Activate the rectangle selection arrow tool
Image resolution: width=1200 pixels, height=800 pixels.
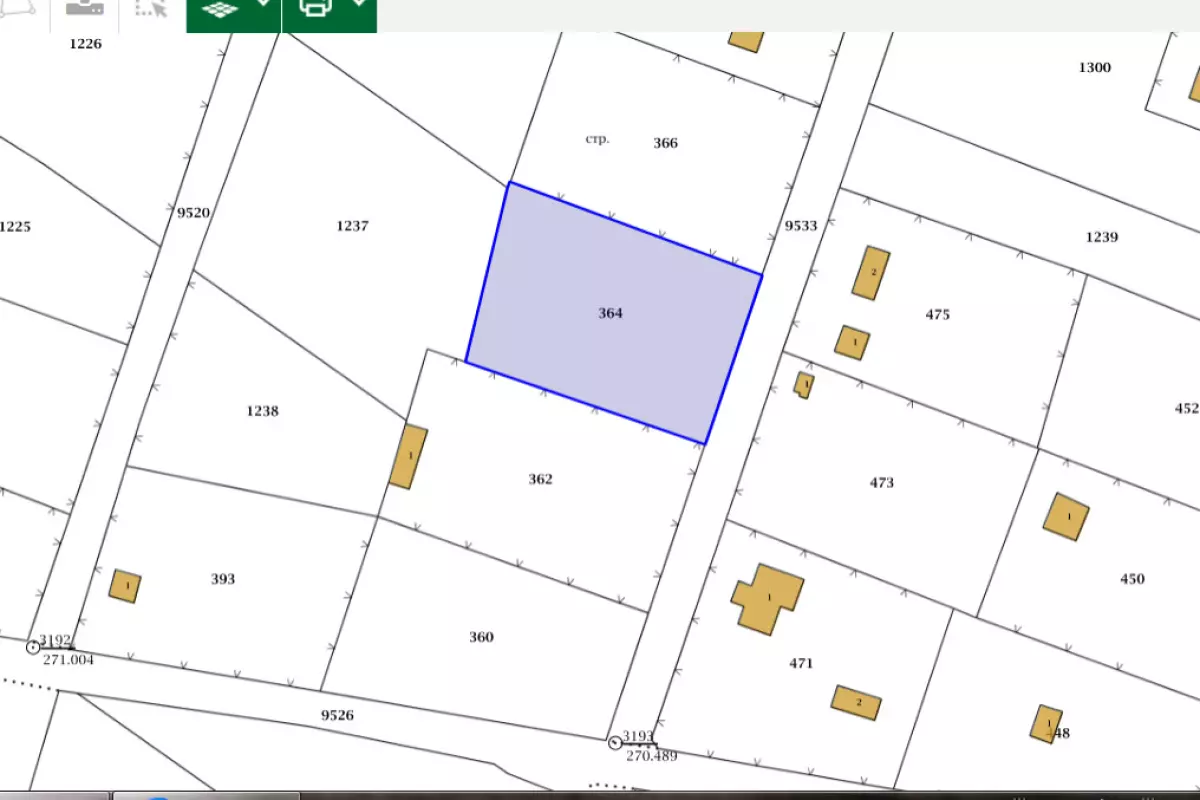[150, 9]
